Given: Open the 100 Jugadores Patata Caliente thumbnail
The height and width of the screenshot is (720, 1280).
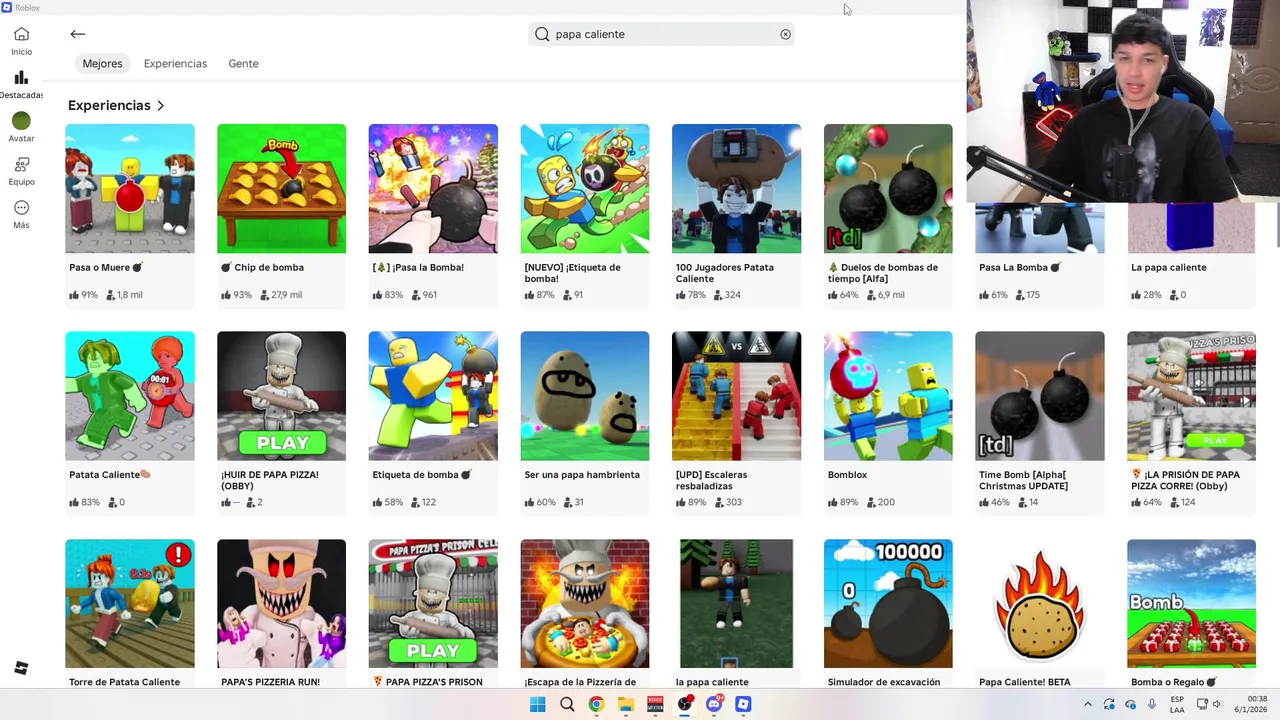Looking at the screenshot, I should [736, 188].
